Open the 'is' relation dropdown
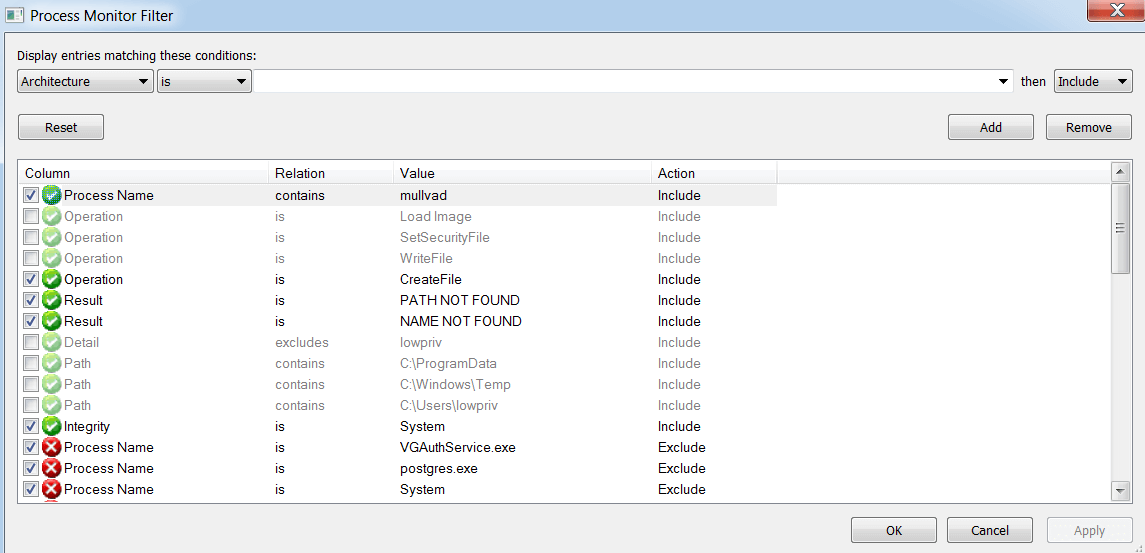 [204, 81]
